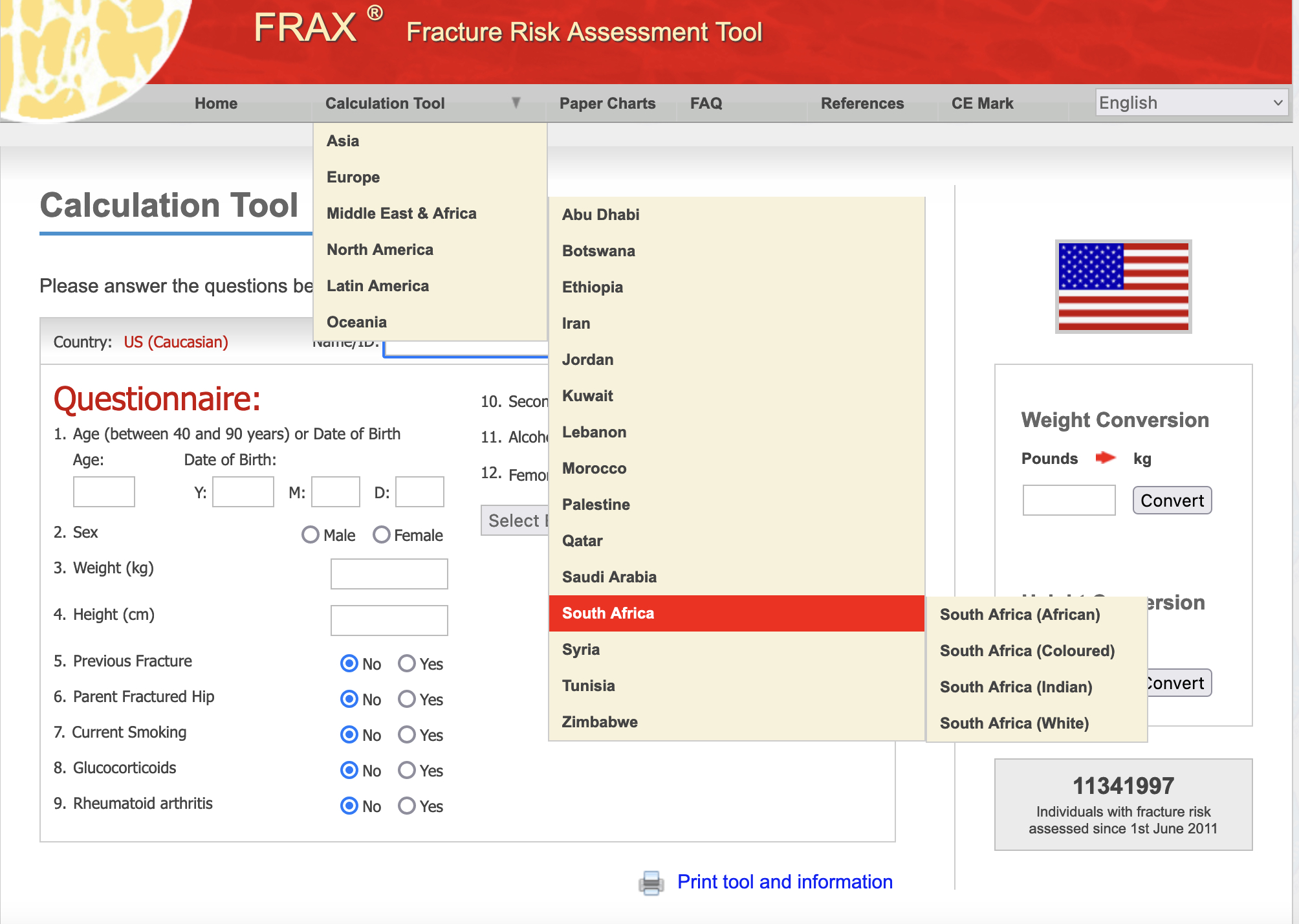Choose Yes for Glucocorticoids

[x=407, y=770]
